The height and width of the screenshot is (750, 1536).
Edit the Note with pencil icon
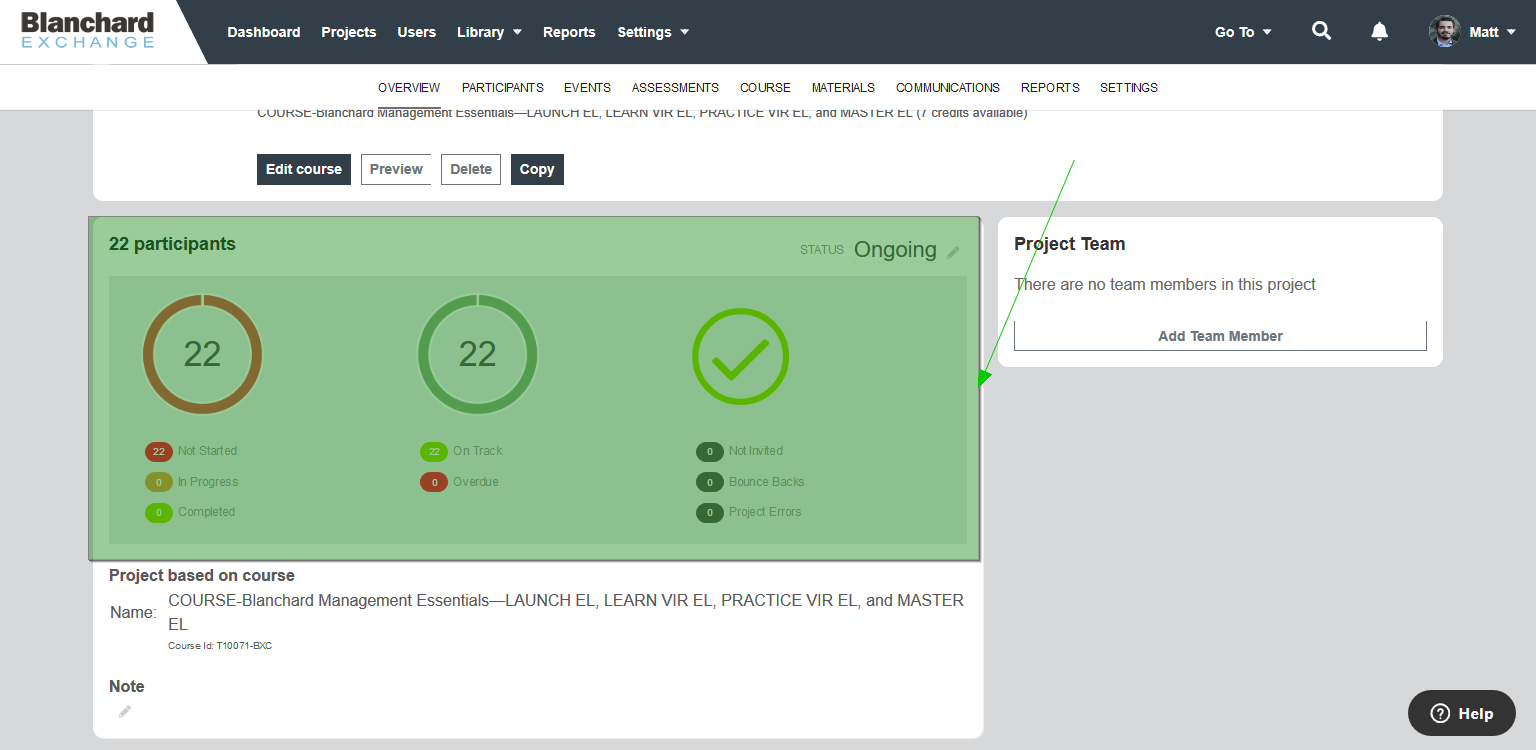point(125,711)
